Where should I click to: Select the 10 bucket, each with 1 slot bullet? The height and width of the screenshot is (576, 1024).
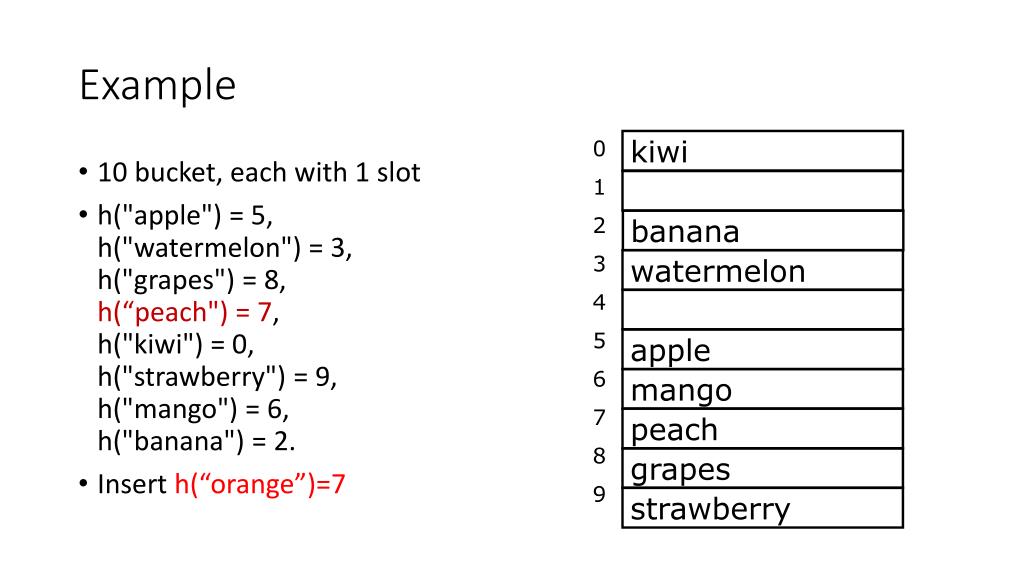pyautogui.click(x=259, y=172)
